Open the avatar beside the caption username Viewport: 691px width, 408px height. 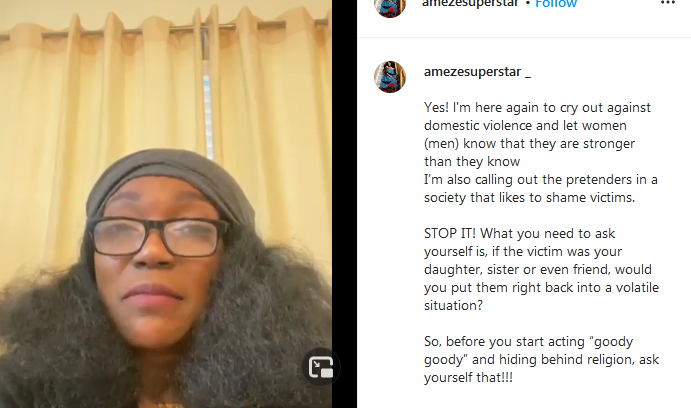[x=390, y=77]
